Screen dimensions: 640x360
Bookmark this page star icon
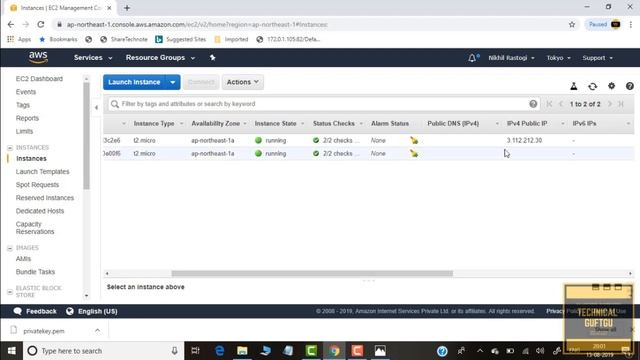(572, 24)
